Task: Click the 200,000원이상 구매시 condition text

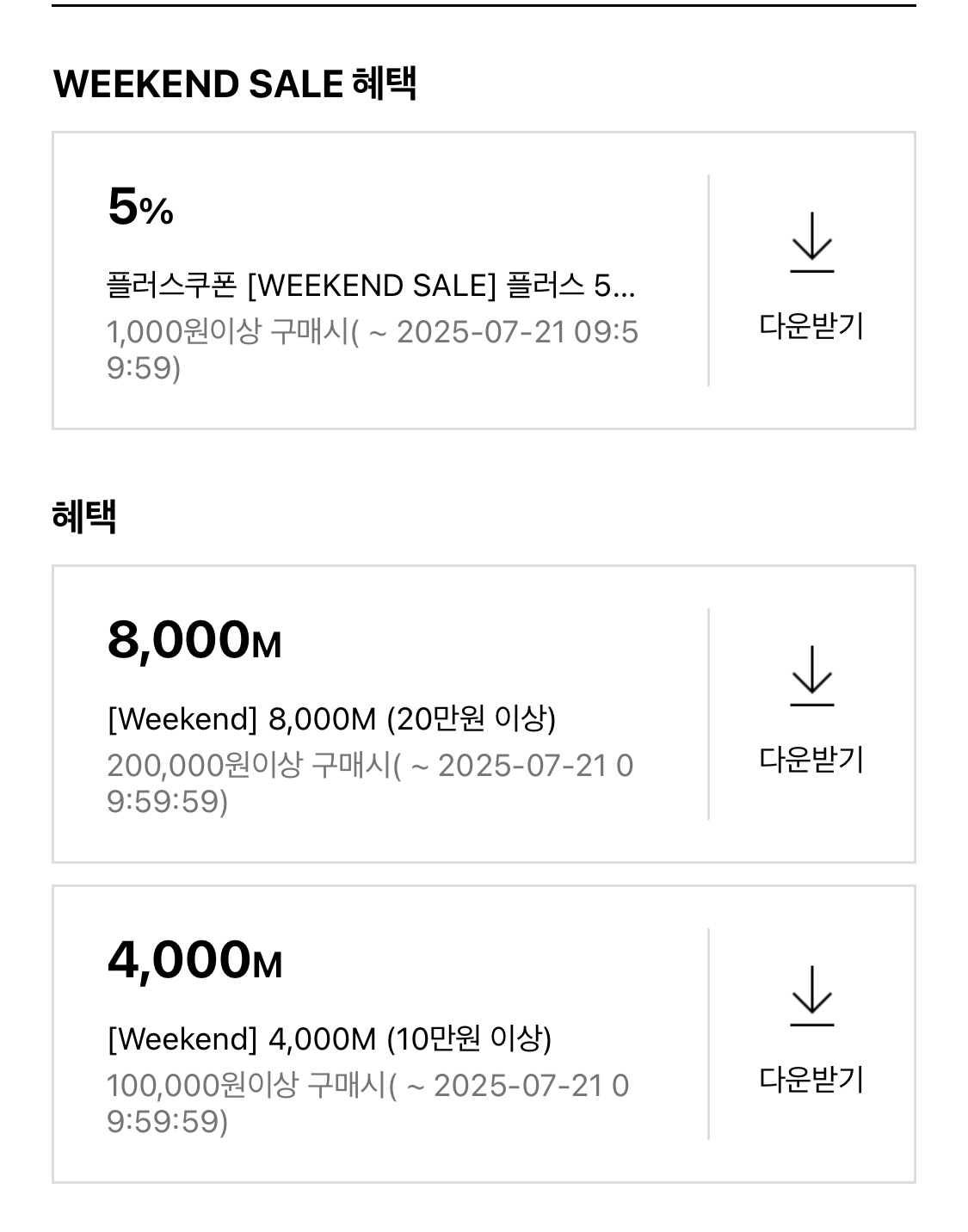Action: tap(249, 766)
